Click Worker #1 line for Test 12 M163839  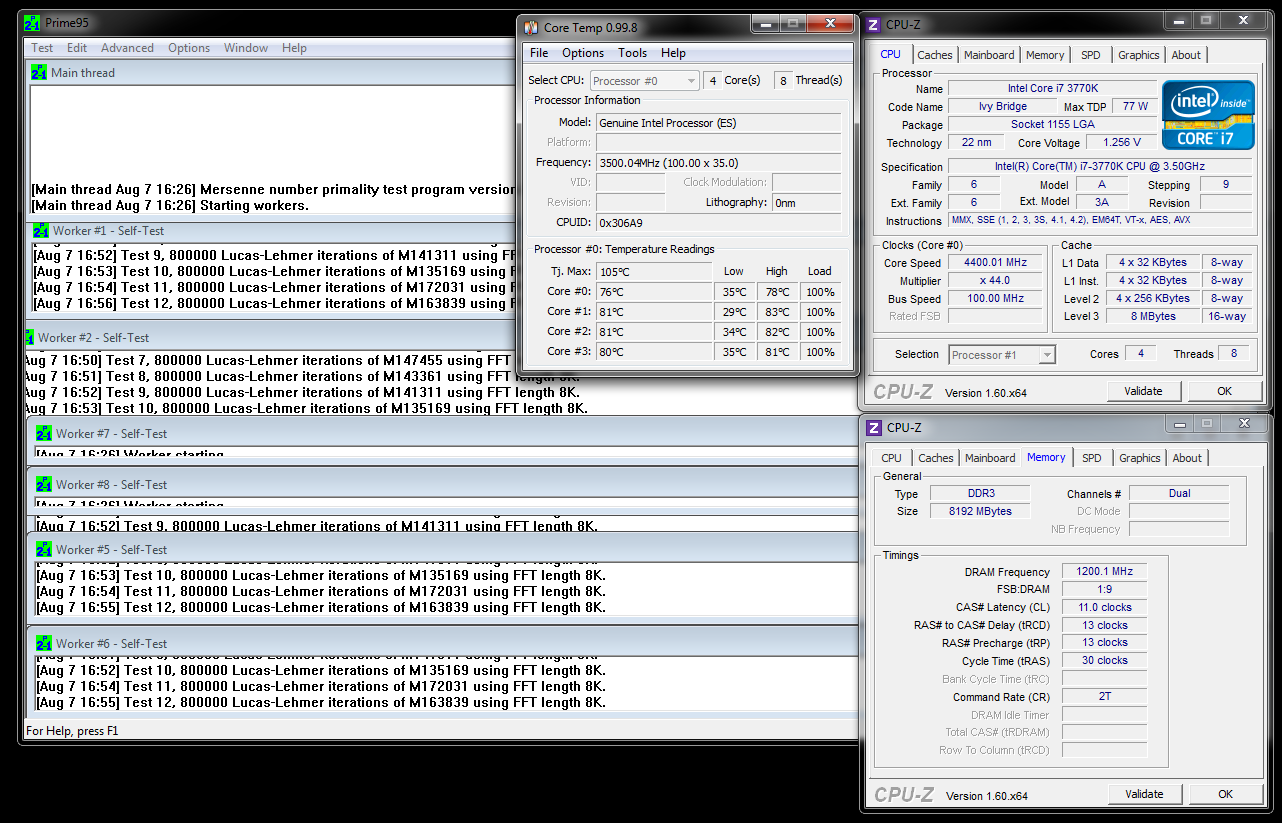(274, 303)
